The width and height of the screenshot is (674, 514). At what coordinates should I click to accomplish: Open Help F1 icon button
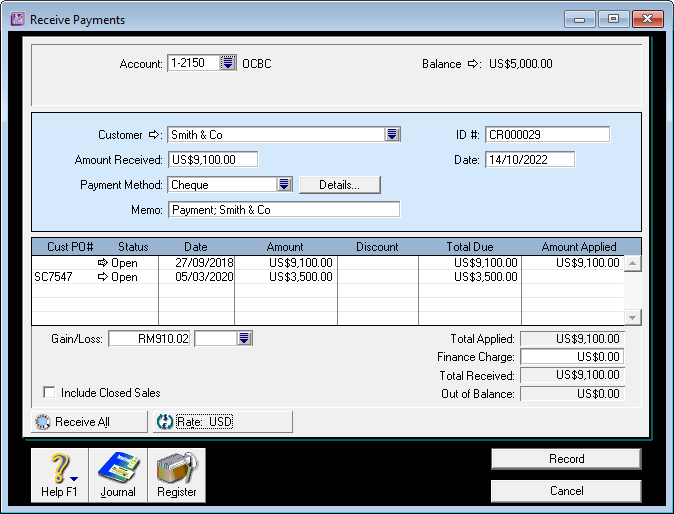60,474
